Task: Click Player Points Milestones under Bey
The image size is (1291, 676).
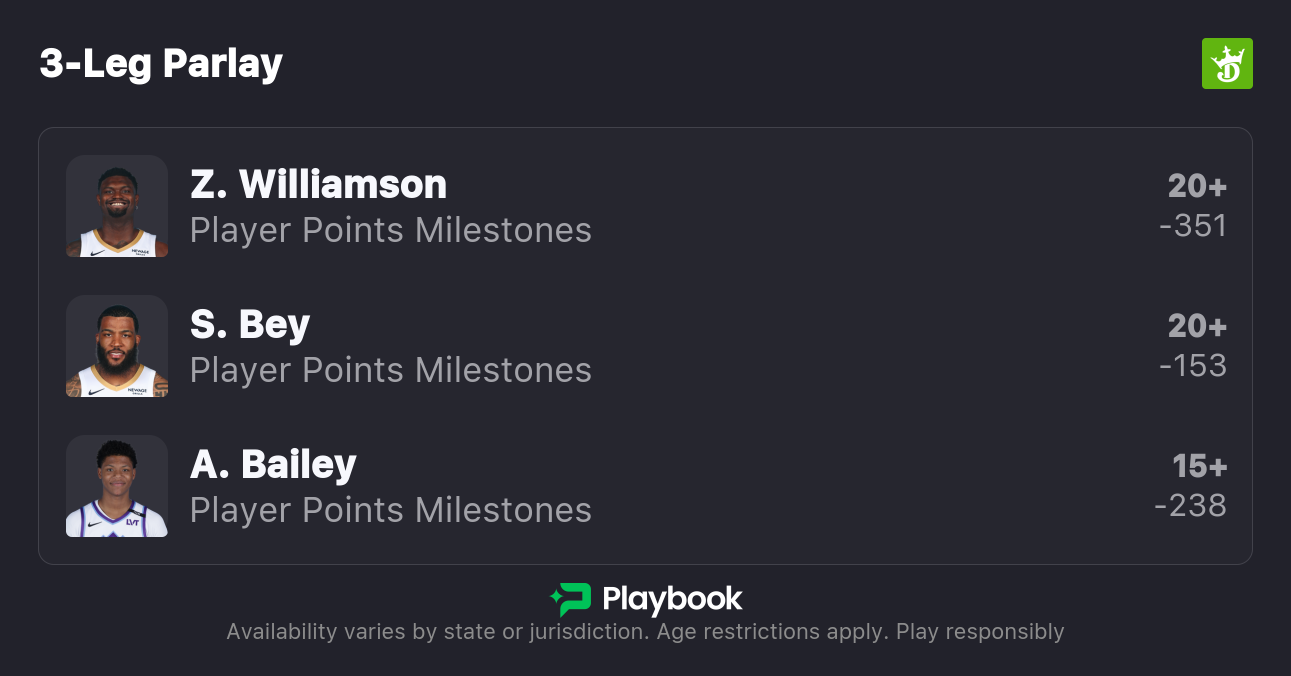Action: pos(390,370)
